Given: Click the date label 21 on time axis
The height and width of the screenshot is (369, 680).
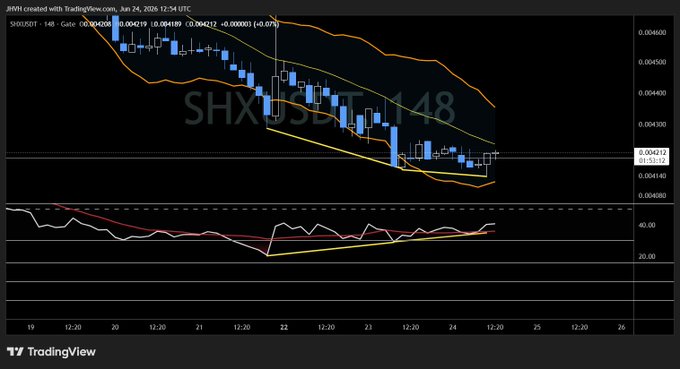Looking at the screenshot, I should pyautogui.click(x=199, y=327).
